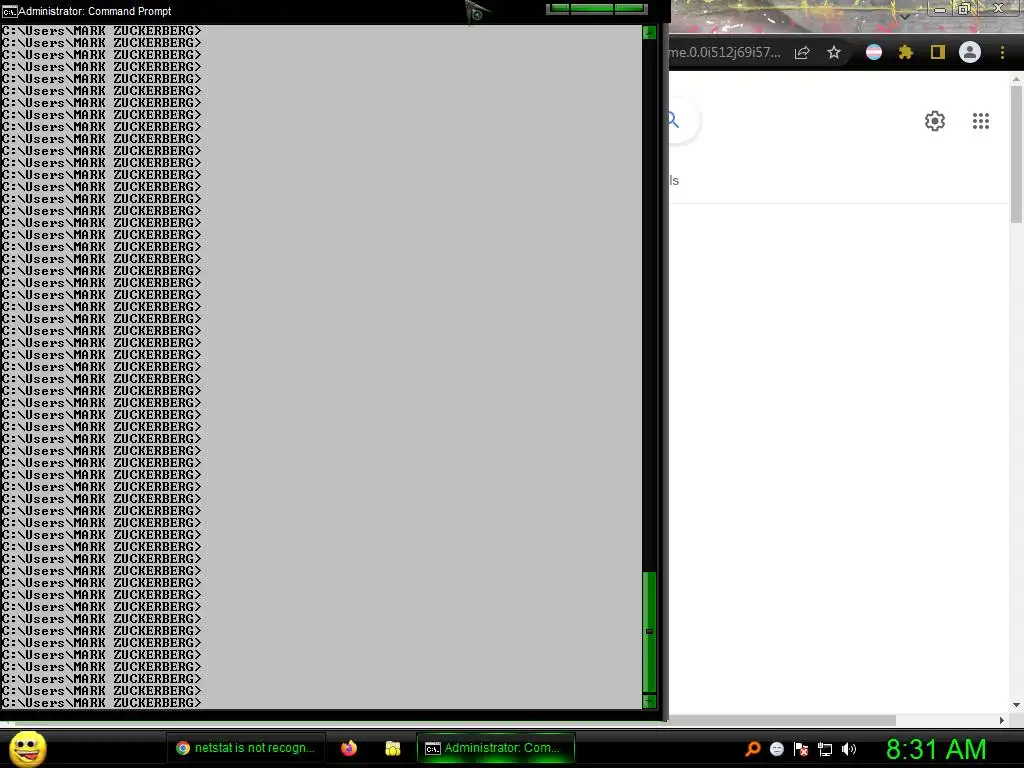Select the Administrator: Command Prompt taskbar button
The height and width of the screenshot is (768, 1024).
496,748
